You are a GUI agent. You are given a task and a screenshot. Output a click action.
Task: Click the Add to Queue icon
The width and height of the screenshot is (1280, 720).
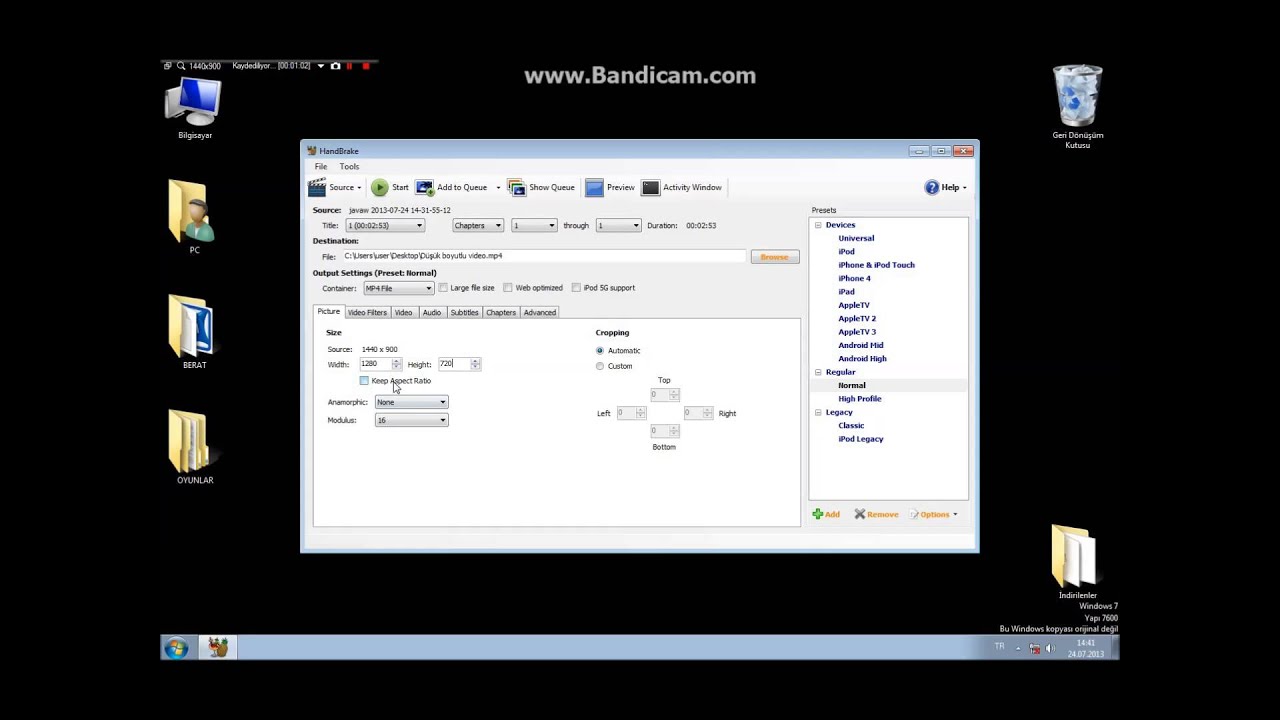[424, 187]
